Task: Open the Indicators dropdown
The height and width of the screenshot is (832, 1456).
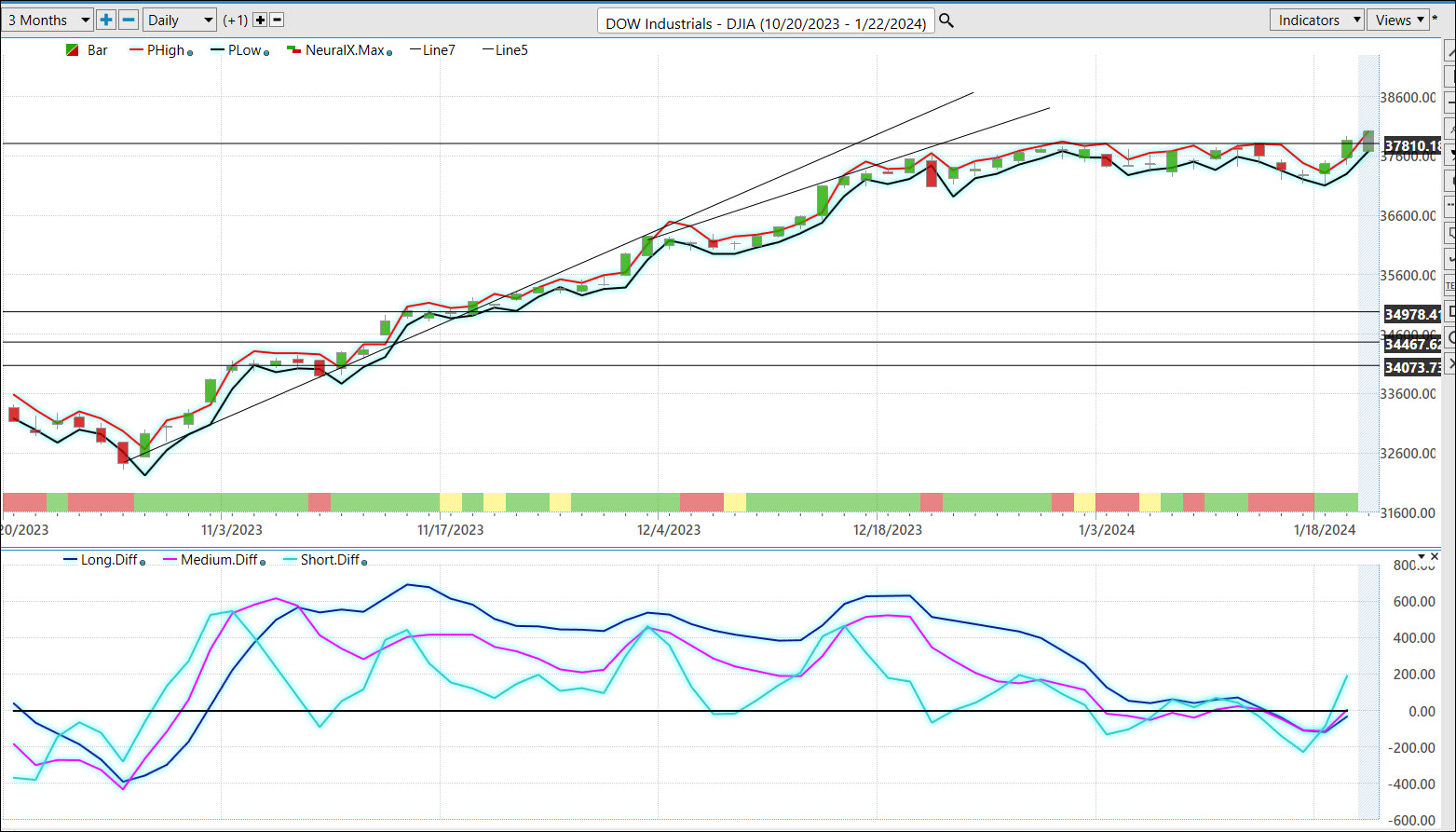Action: point(1316,20)
